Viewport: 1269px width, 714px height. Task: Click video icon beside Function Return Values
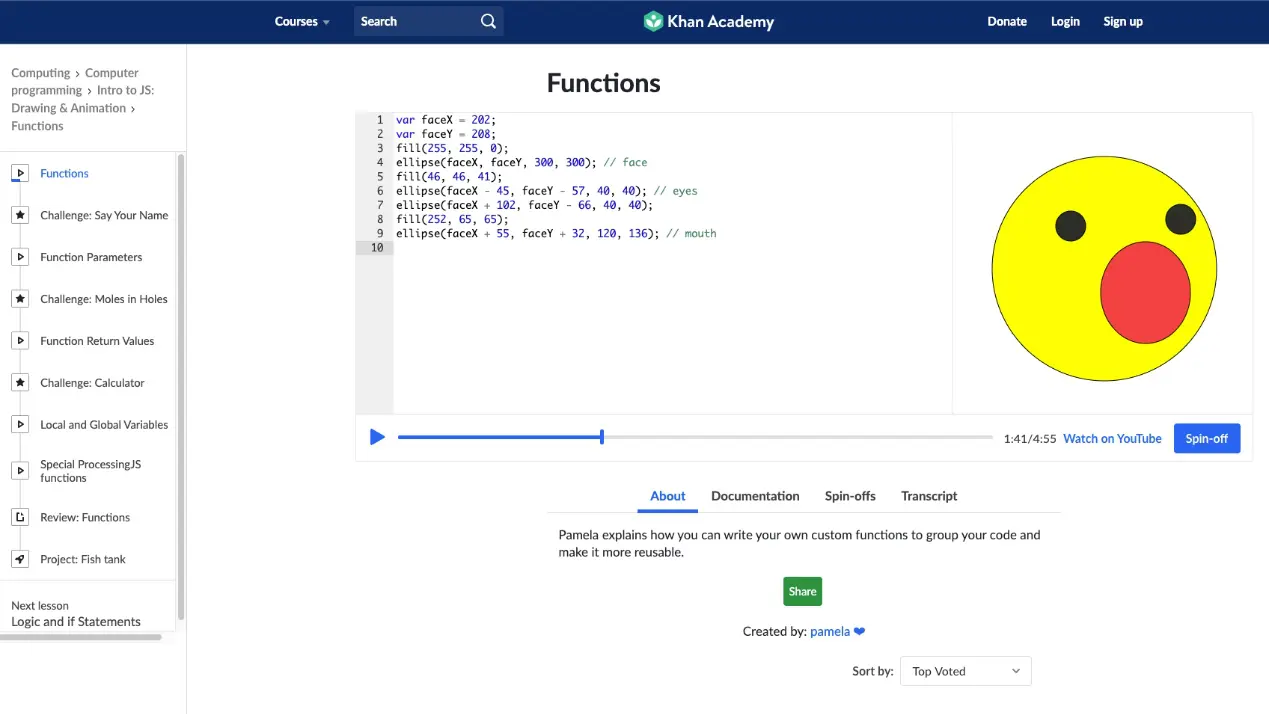pyautogui.click(x=20, y=341)
